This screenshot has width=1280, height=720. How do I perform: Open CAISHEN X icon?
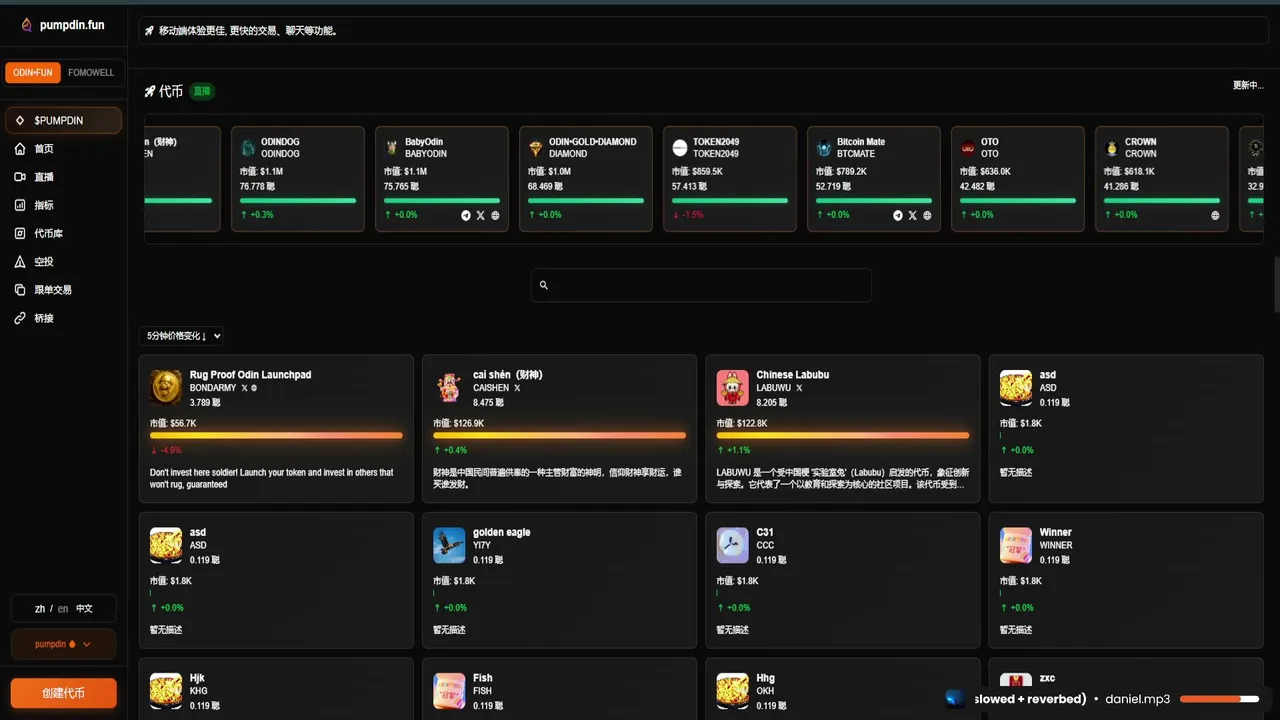(x=517, y=388)
